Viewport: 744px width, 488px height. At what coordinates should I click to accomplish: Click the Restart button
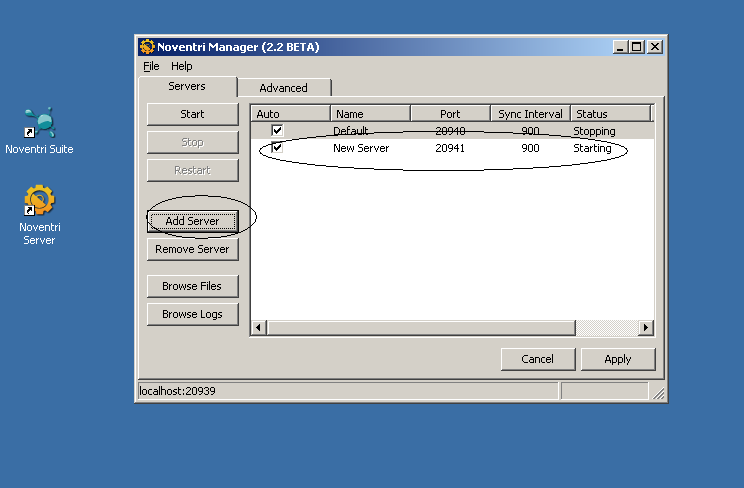pyautogui.click(x=192, y=170)
